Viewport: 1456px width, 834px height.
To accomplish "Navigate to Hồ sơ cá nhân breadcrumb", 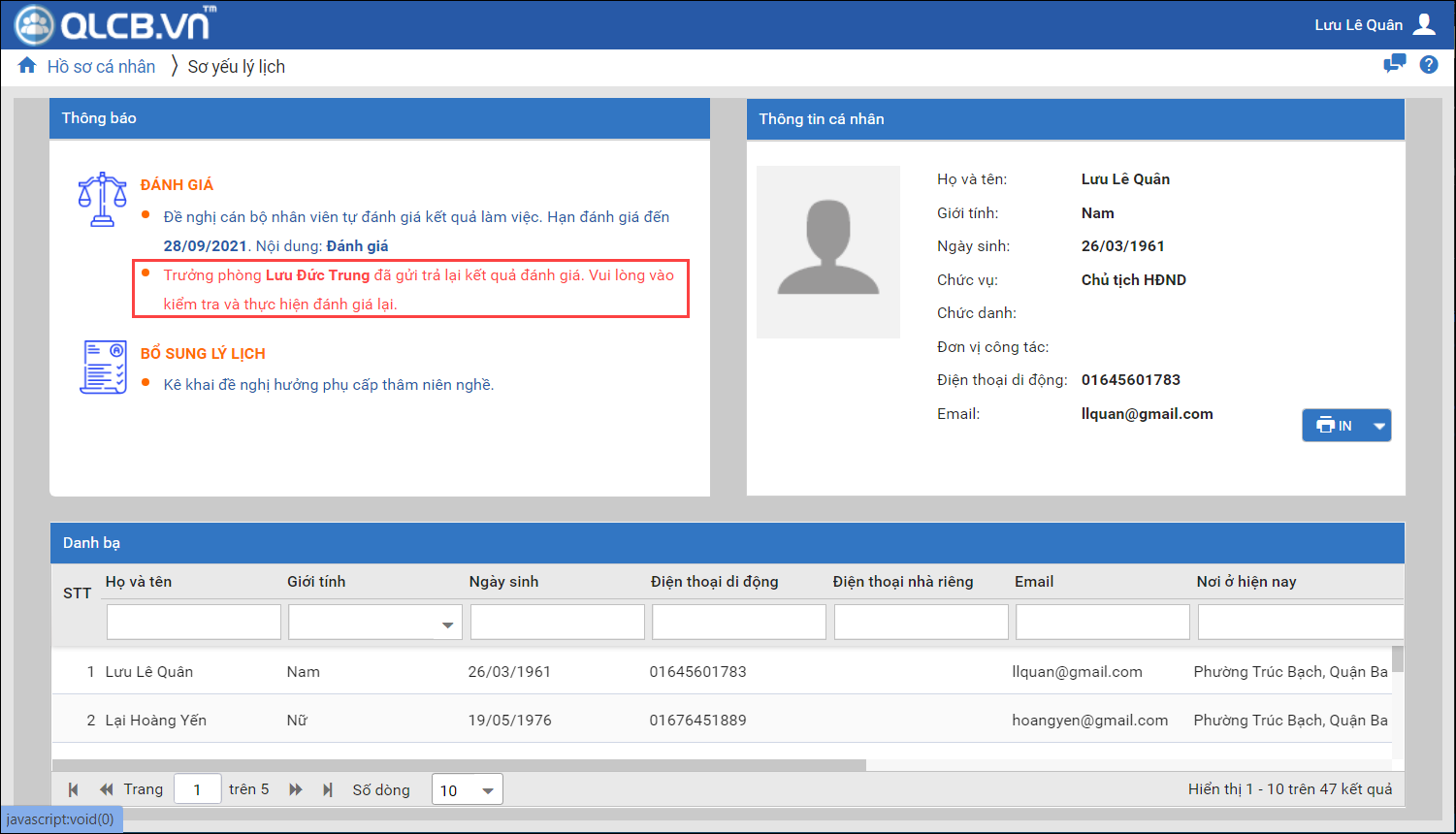I will [101, 67].
